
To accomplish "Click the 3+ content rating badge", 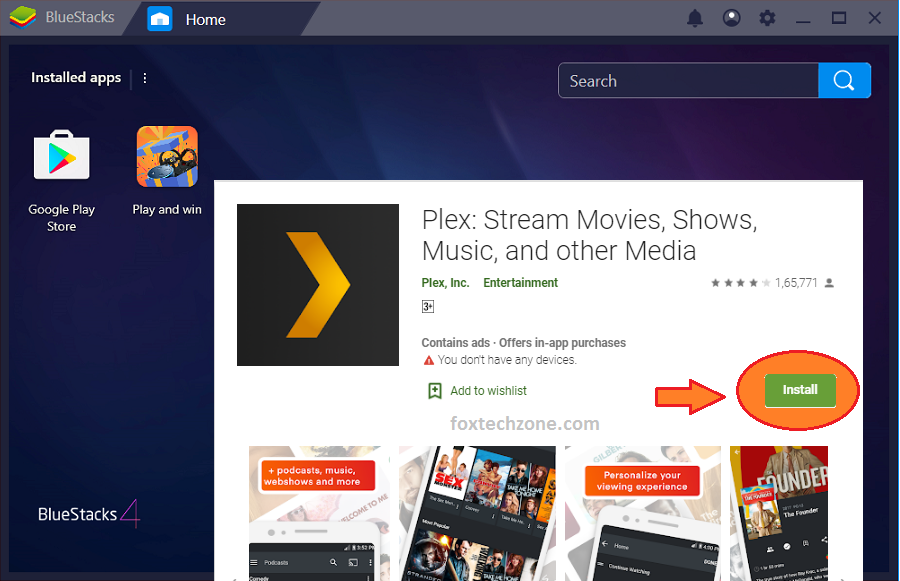I will pyautogui.click(x=428, y=307).
